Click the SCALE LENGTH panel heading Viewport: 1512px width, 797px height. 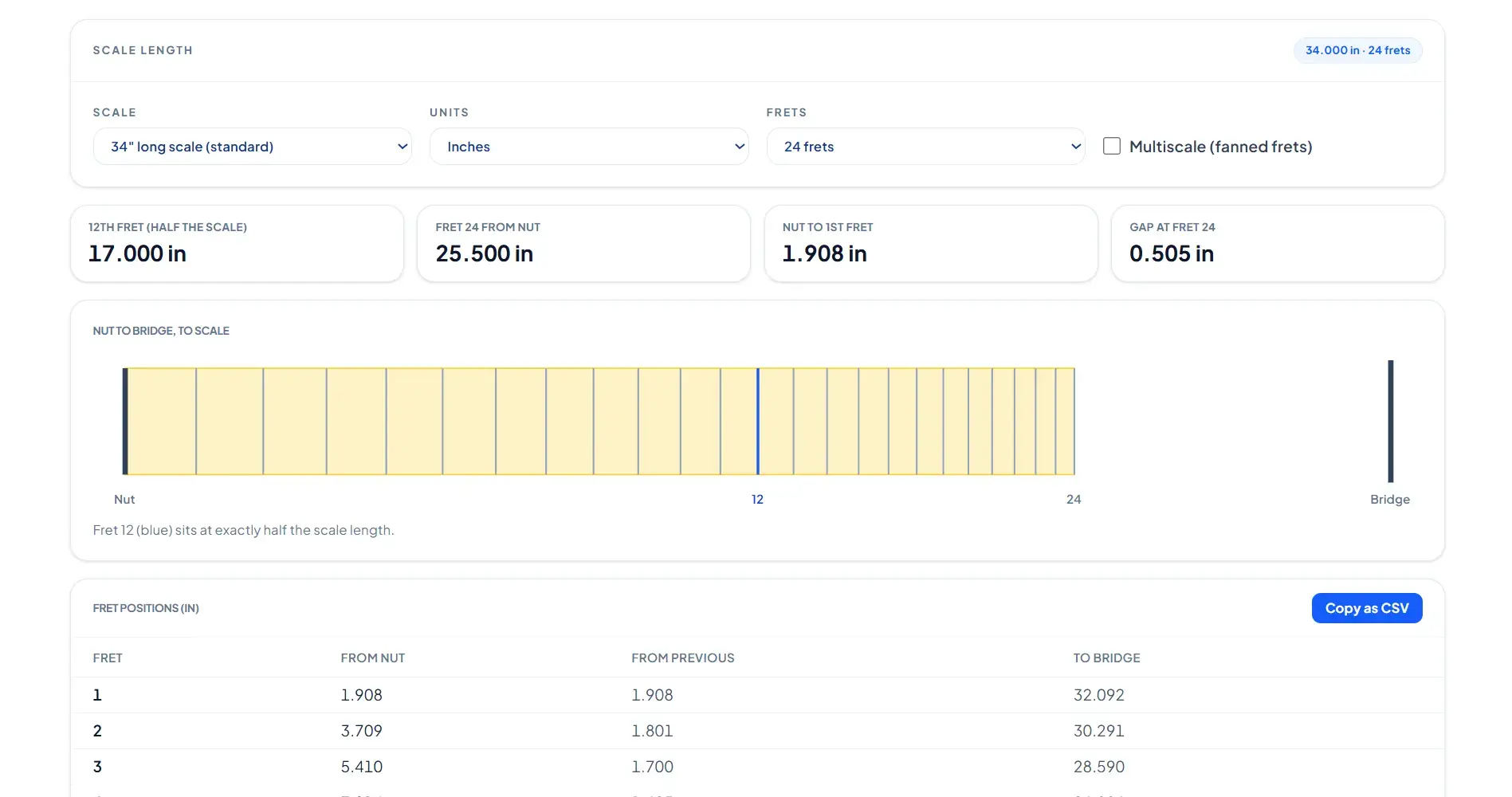click(143, 50)
